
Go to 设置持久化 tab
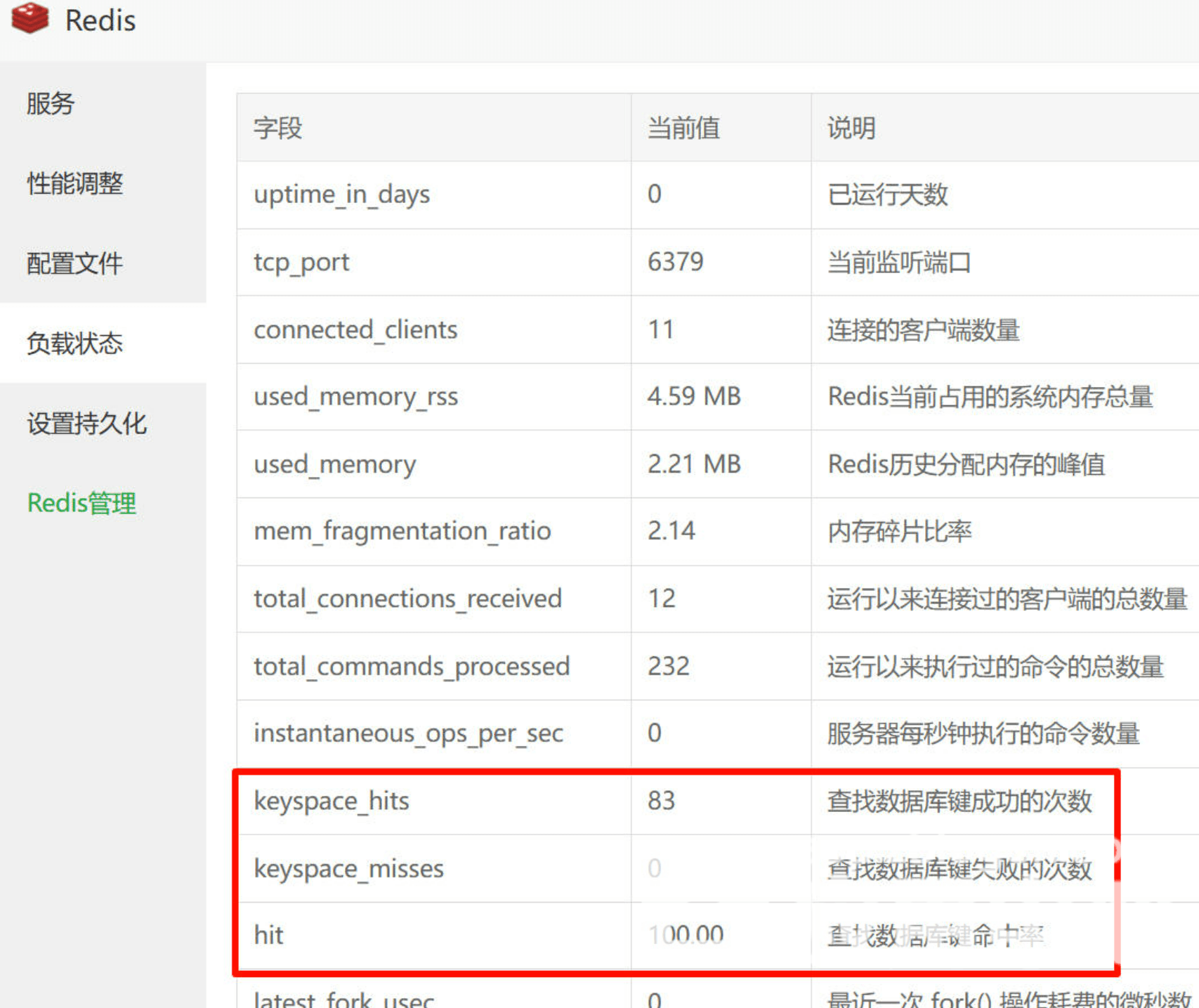pos(87,424)
